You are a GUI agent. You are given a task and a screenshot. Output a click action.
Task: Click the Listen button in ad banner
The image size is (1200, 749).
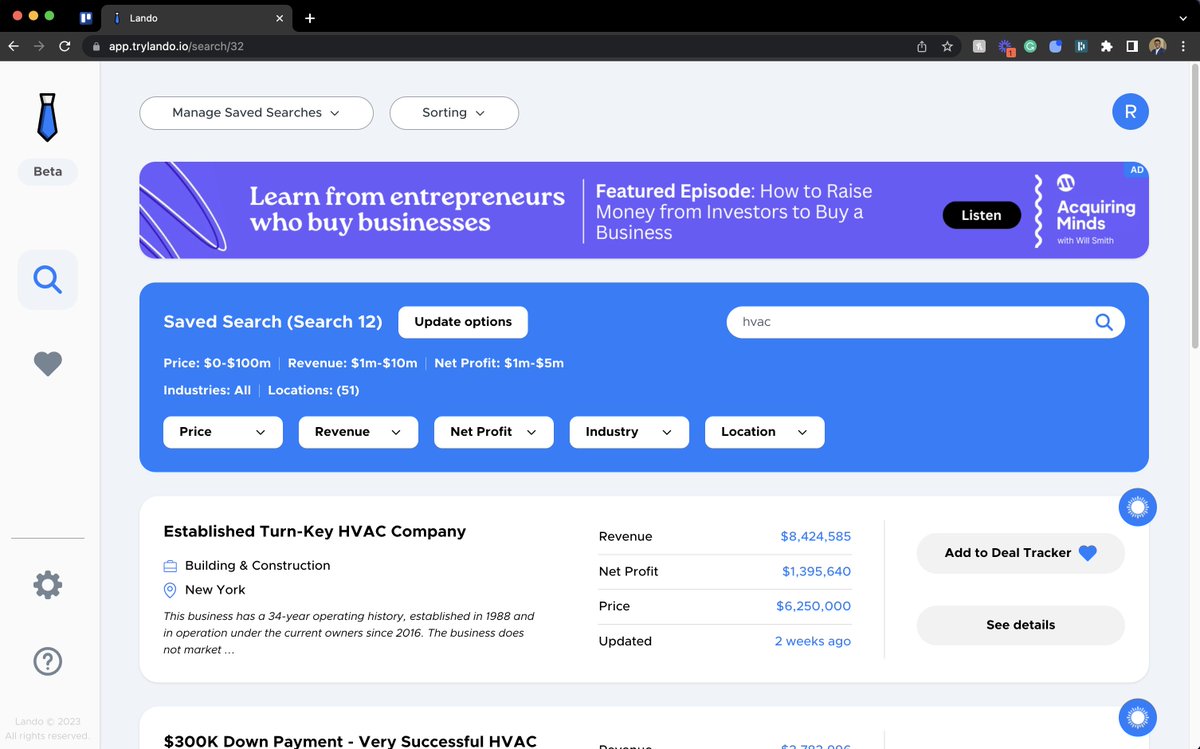coord(981,215)
